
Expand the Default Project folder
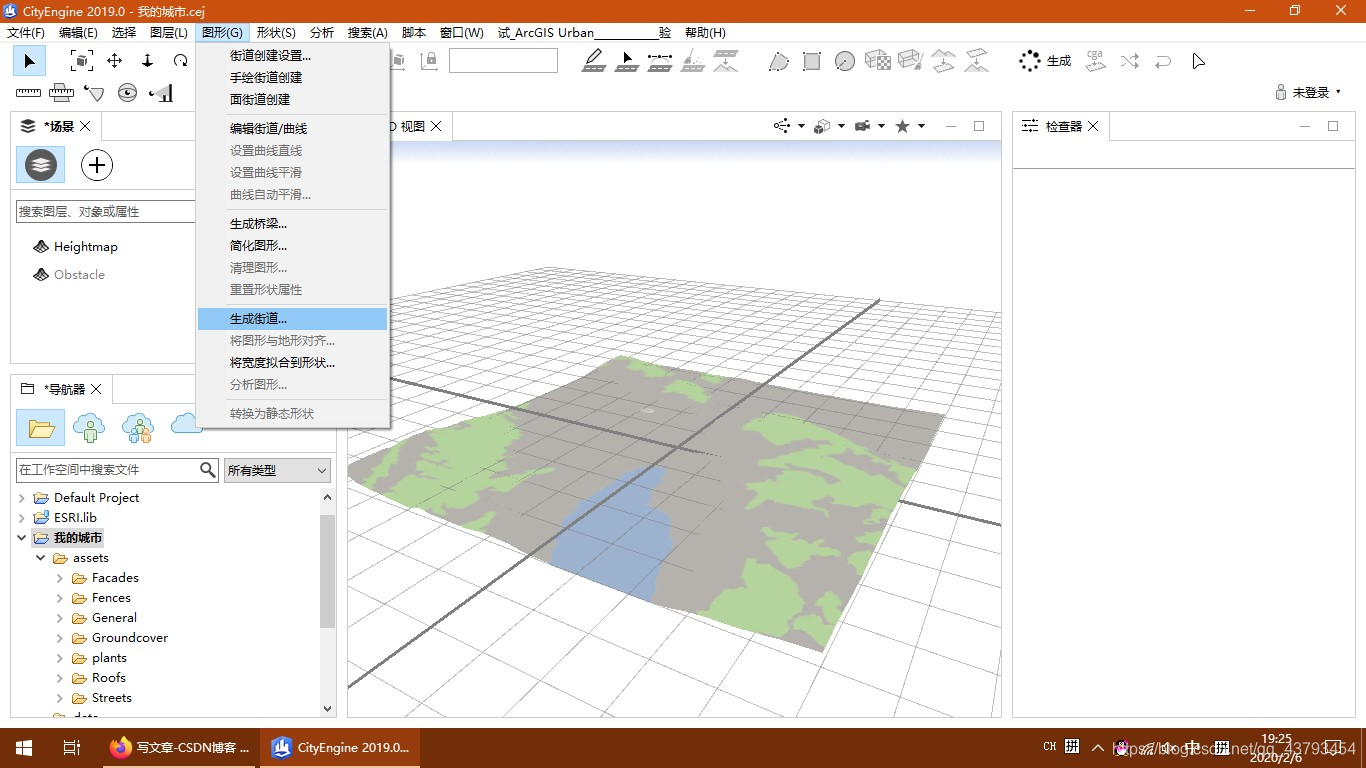pyautogui.click(x=22, y=498)
